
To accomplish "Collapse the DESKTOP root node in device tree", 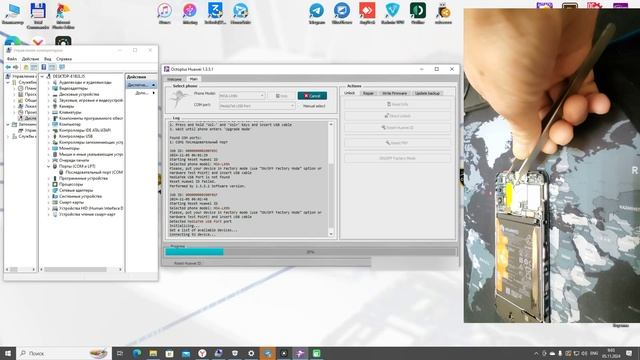I will coord(42,76).
